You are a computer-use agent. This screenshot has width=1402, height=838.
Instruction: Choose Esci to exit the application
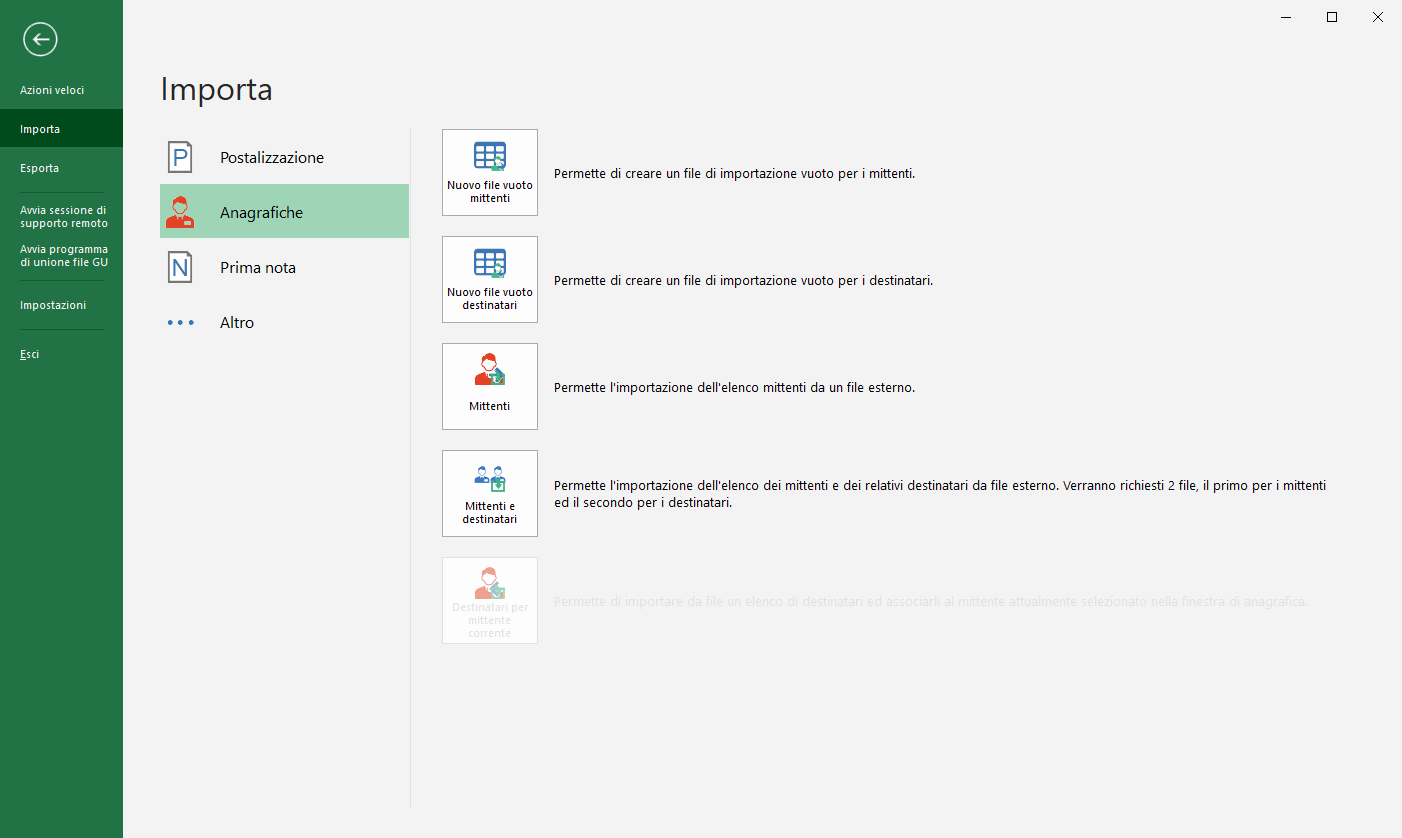(30, 354)
